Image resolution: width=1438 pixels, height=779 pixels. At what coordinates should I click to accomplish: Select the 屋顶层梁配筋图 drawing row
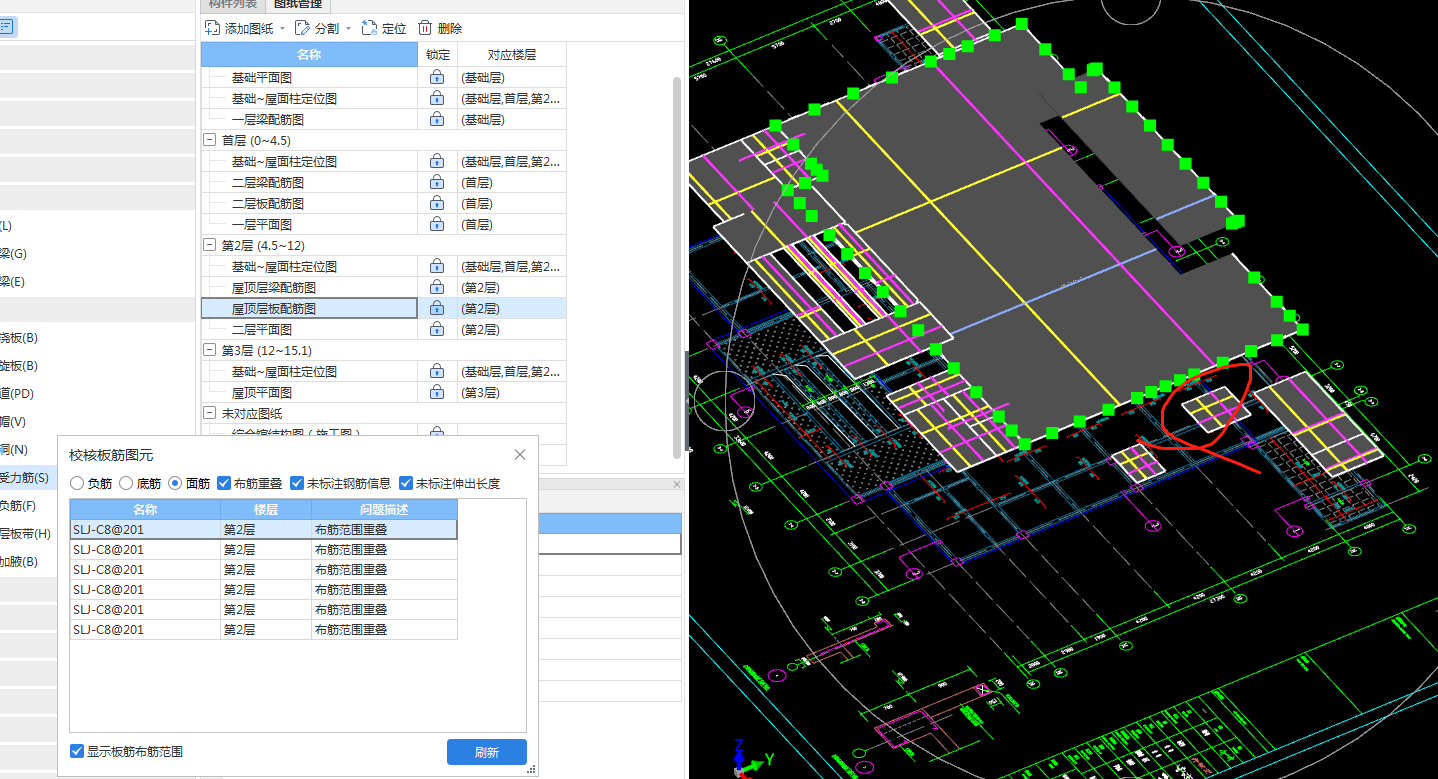(309, 287)
